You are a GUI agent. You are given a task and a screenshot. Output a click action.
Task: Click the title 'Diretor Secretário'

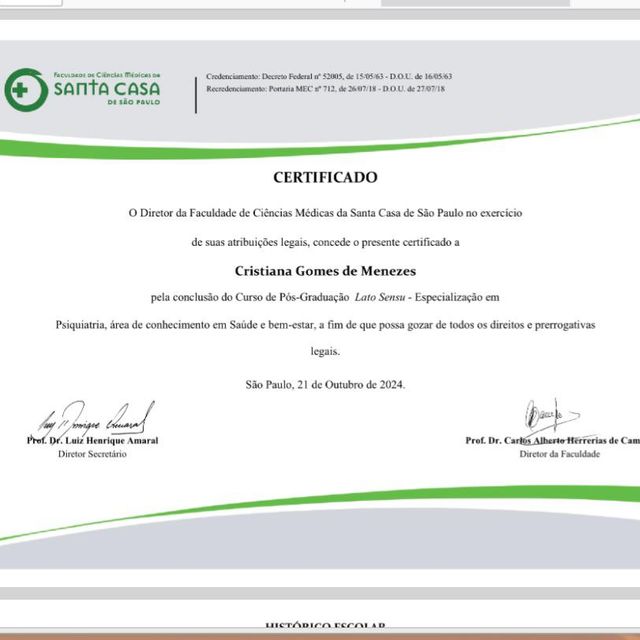[92, 454]
